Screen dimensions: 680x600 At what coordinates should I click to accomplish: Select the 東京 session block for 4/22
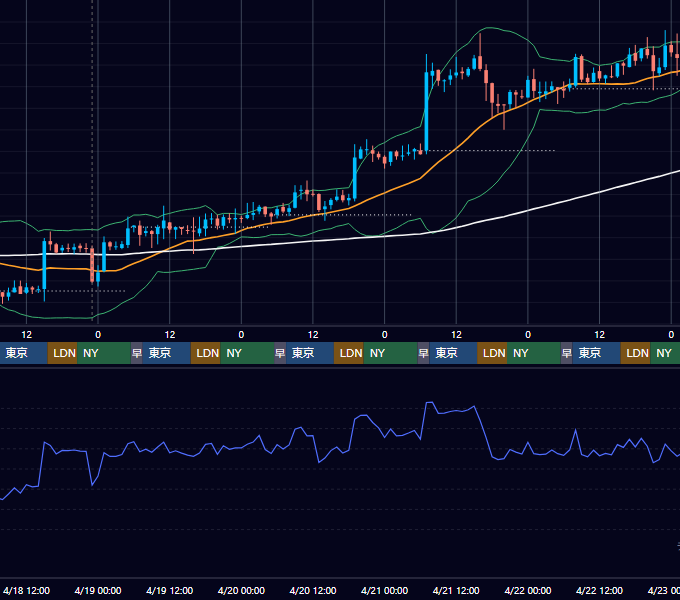(x=596, y=353)
